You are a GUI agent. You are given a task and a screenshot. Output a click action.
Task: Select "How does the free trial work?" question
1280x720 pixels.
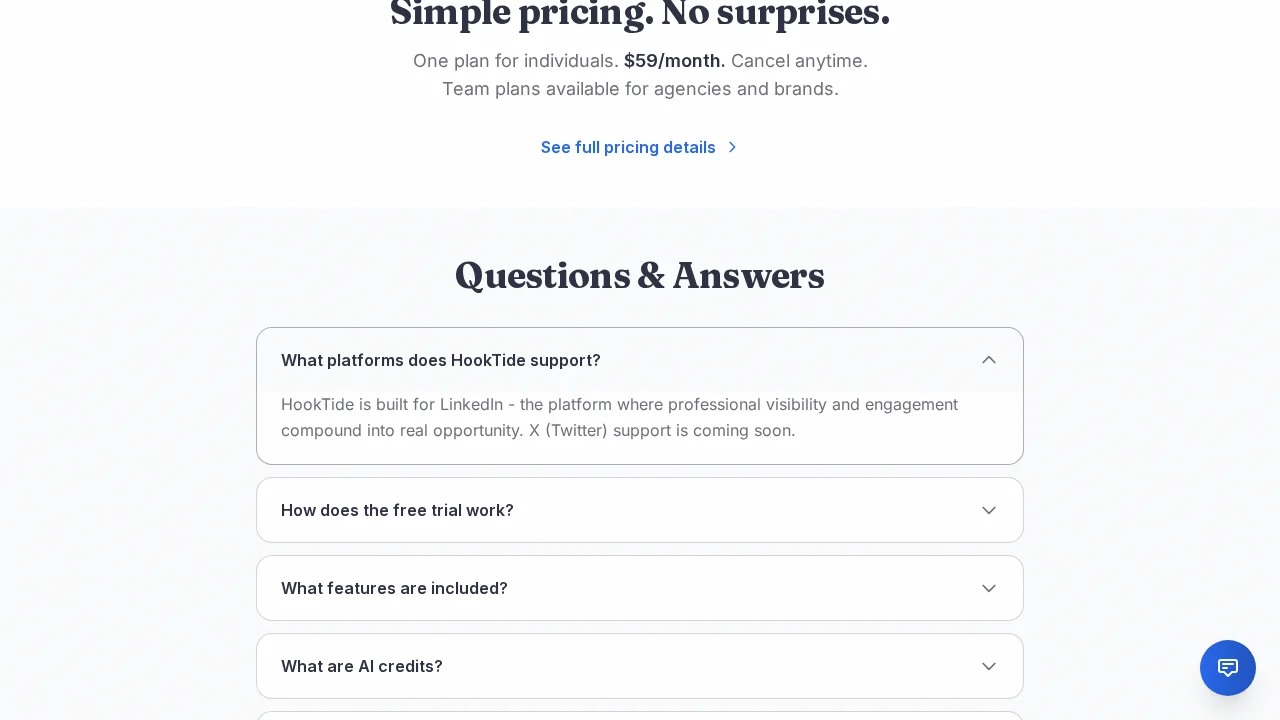pyautogui.click(x=397, y=510)
